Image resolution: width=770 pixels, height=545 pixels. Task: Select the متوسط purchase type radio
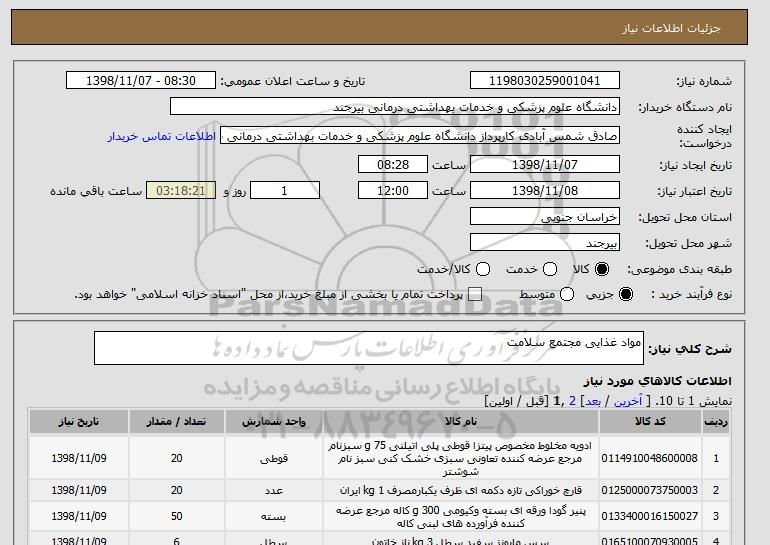click(567, 294)
